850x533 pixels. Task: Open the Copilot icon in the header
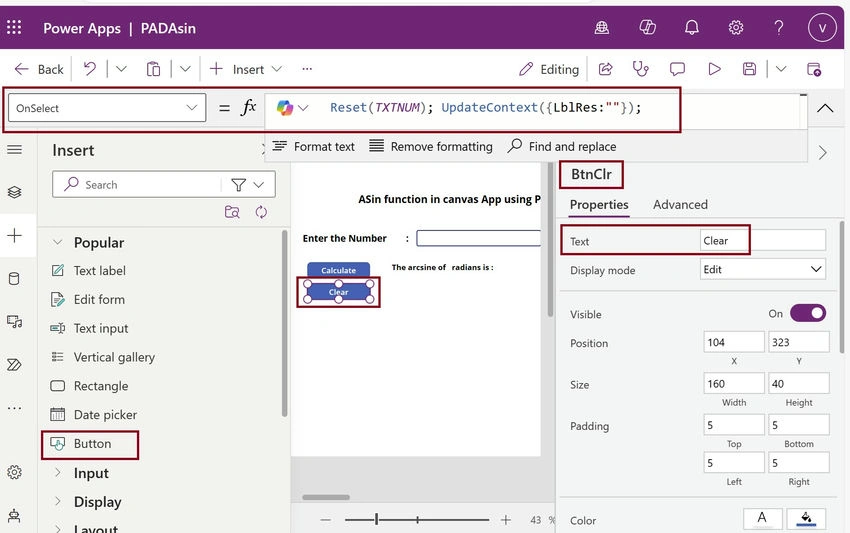point(647,27)
